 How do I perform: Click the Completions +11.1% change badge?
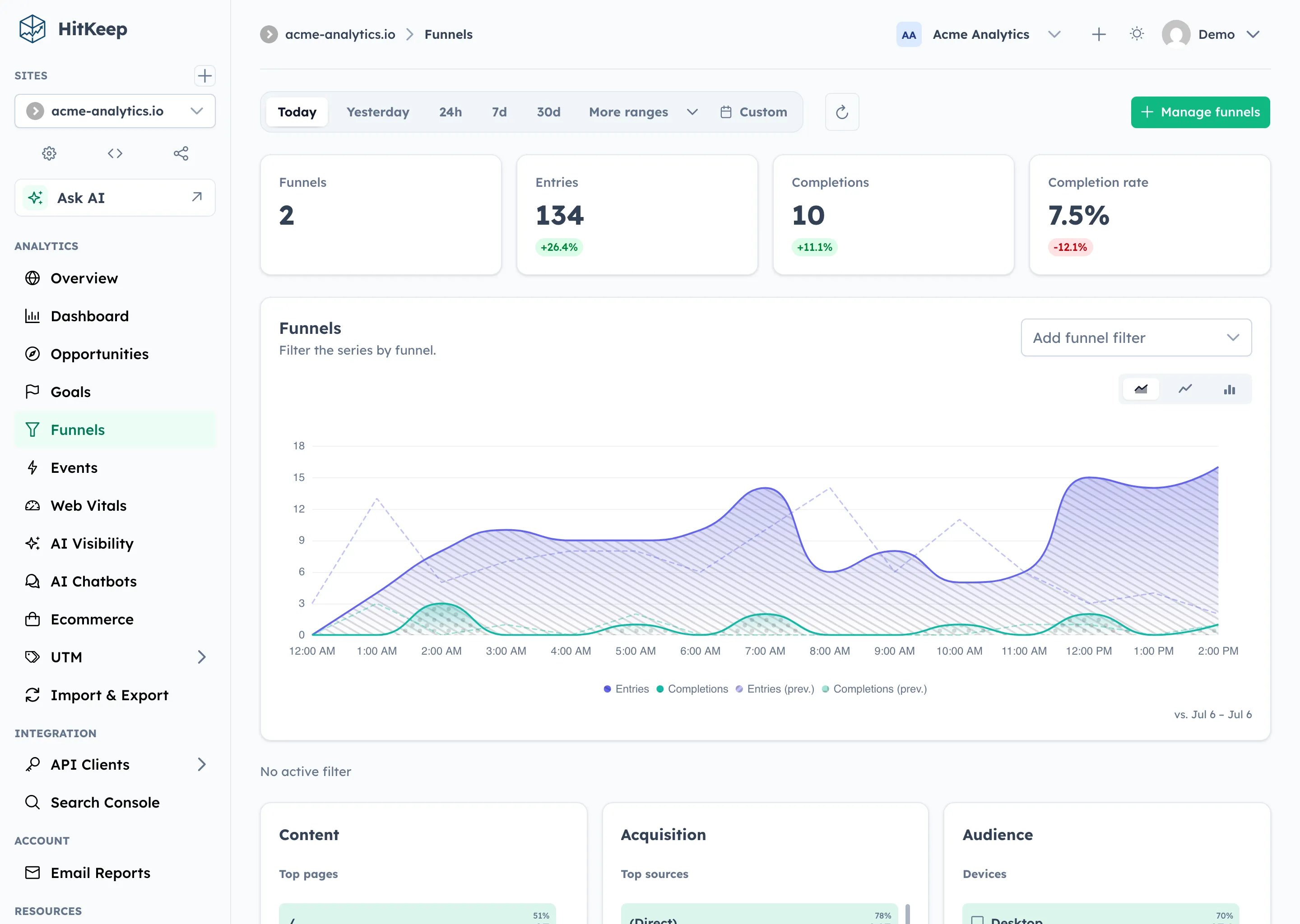coord(814,247)
